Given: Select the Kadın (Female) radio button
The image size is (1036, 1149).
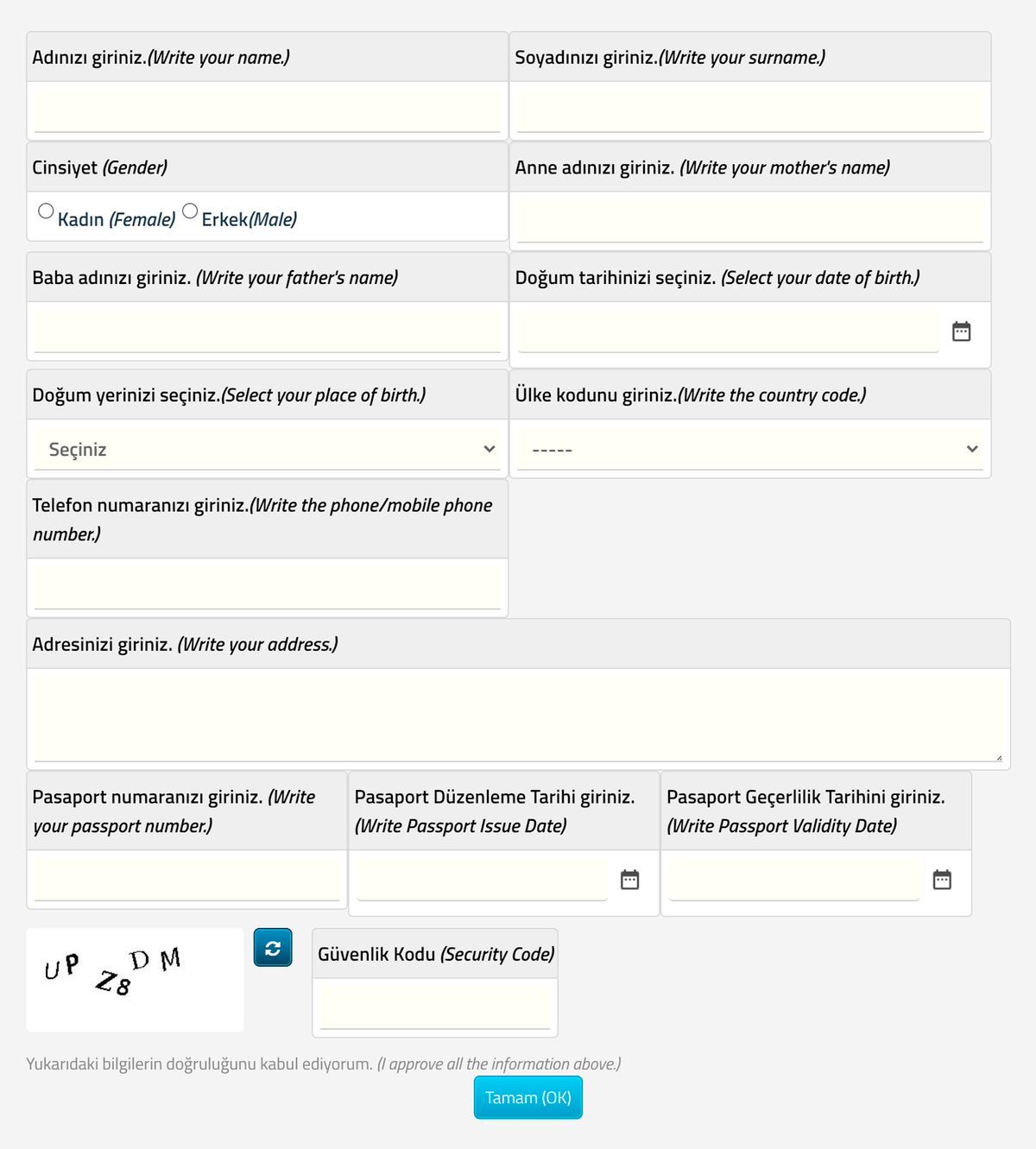Looking at the screenshot, I should [47, 211].
